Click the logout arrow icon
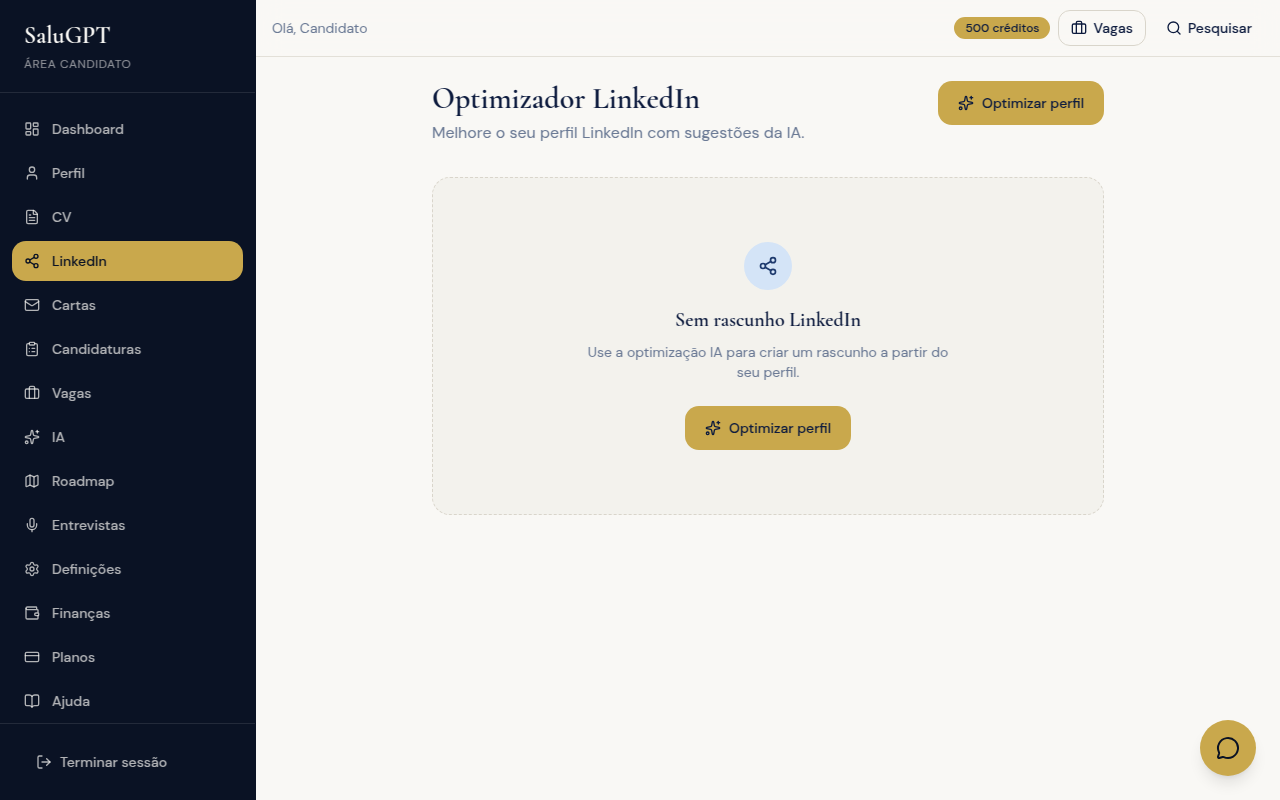Screen dimensions: 1280x800 pos(44,762)
